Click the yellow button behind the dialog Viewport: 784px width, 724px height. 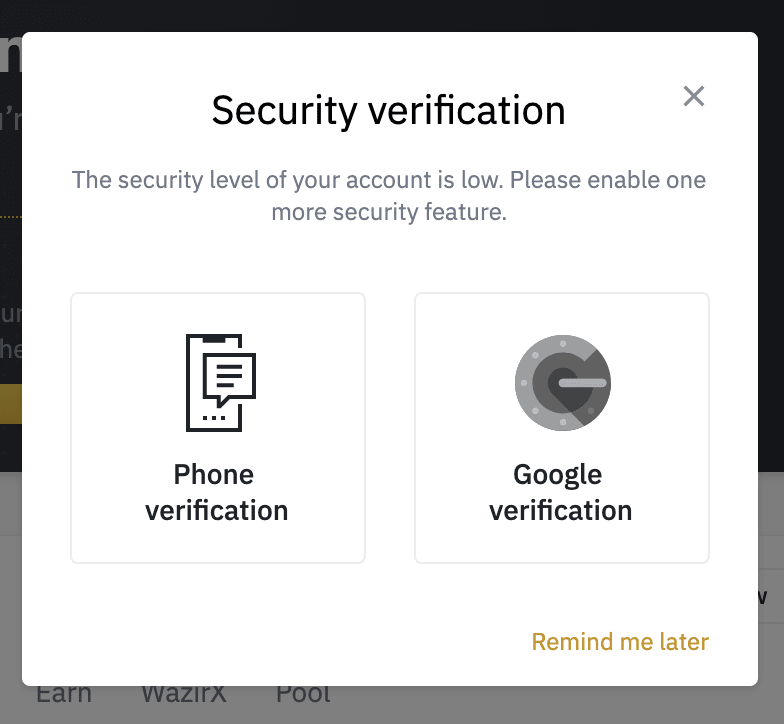click(10, 404)
